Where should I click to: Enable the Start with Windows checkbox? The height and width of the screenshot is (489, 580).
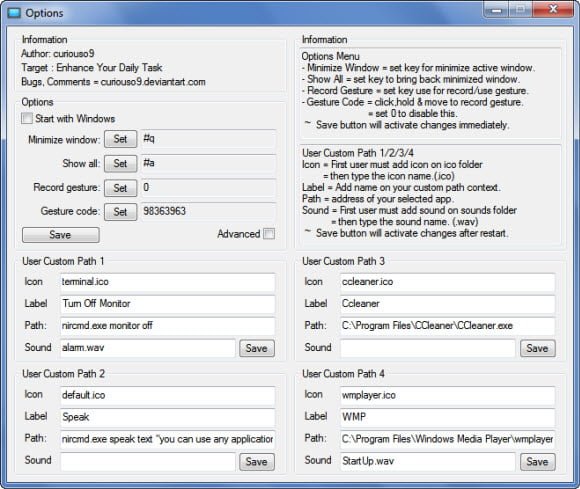pyautogui.click(x=27, y=118)
